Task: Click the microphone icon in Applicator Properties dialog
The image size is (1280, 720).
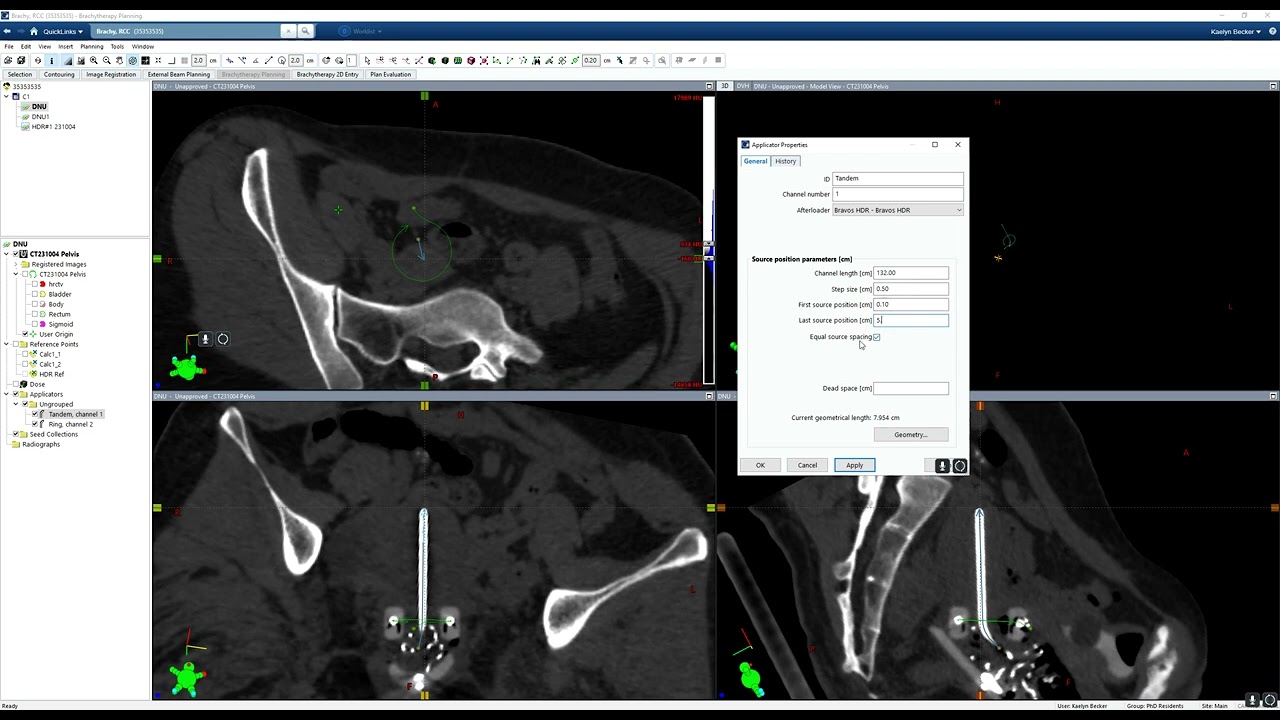Action: pyautogui.click(x=942, y=465)
